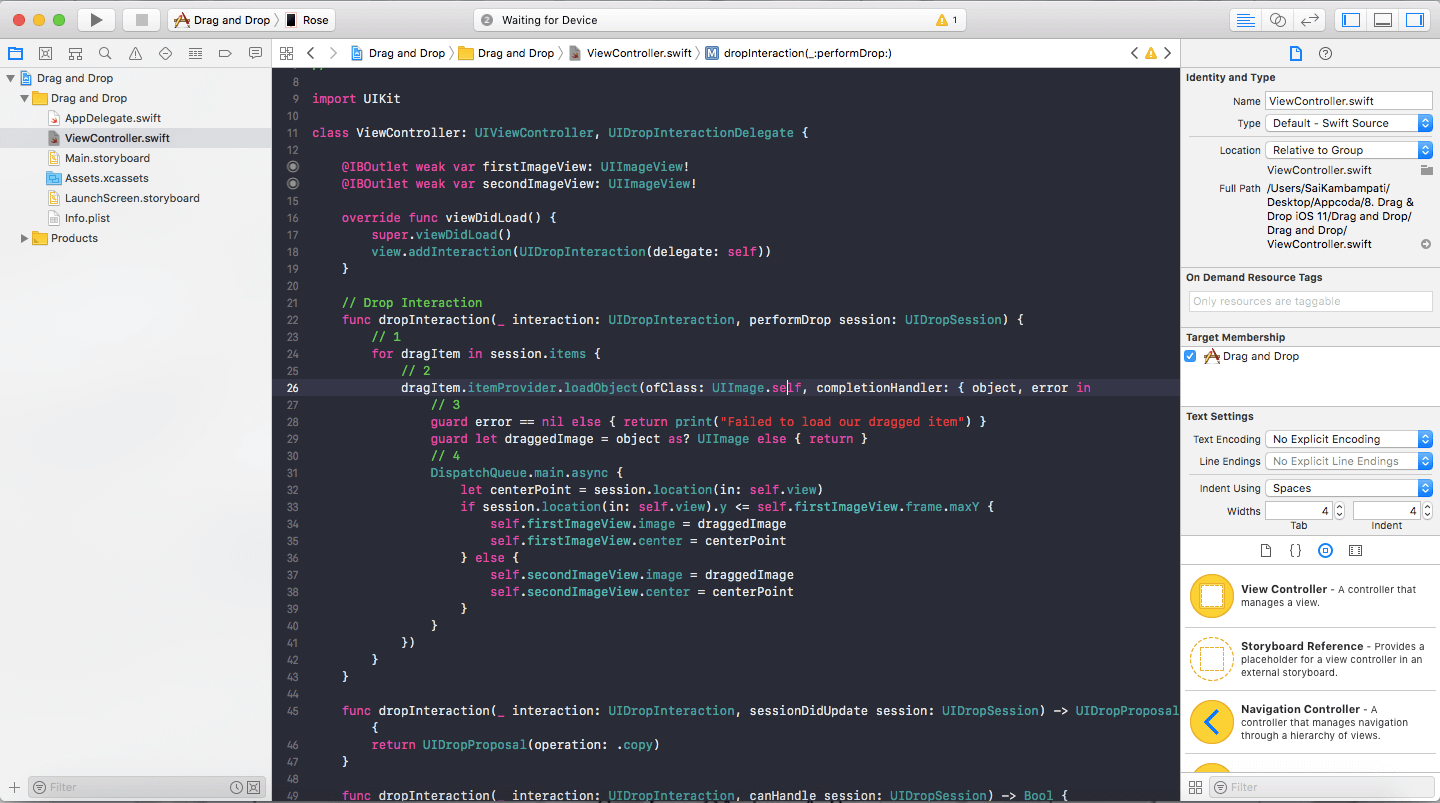Image resolution: width=1440 pixels, height=803 pixels.
Task: Open the Find navigator magnifier icon
Action: [105, 53]
